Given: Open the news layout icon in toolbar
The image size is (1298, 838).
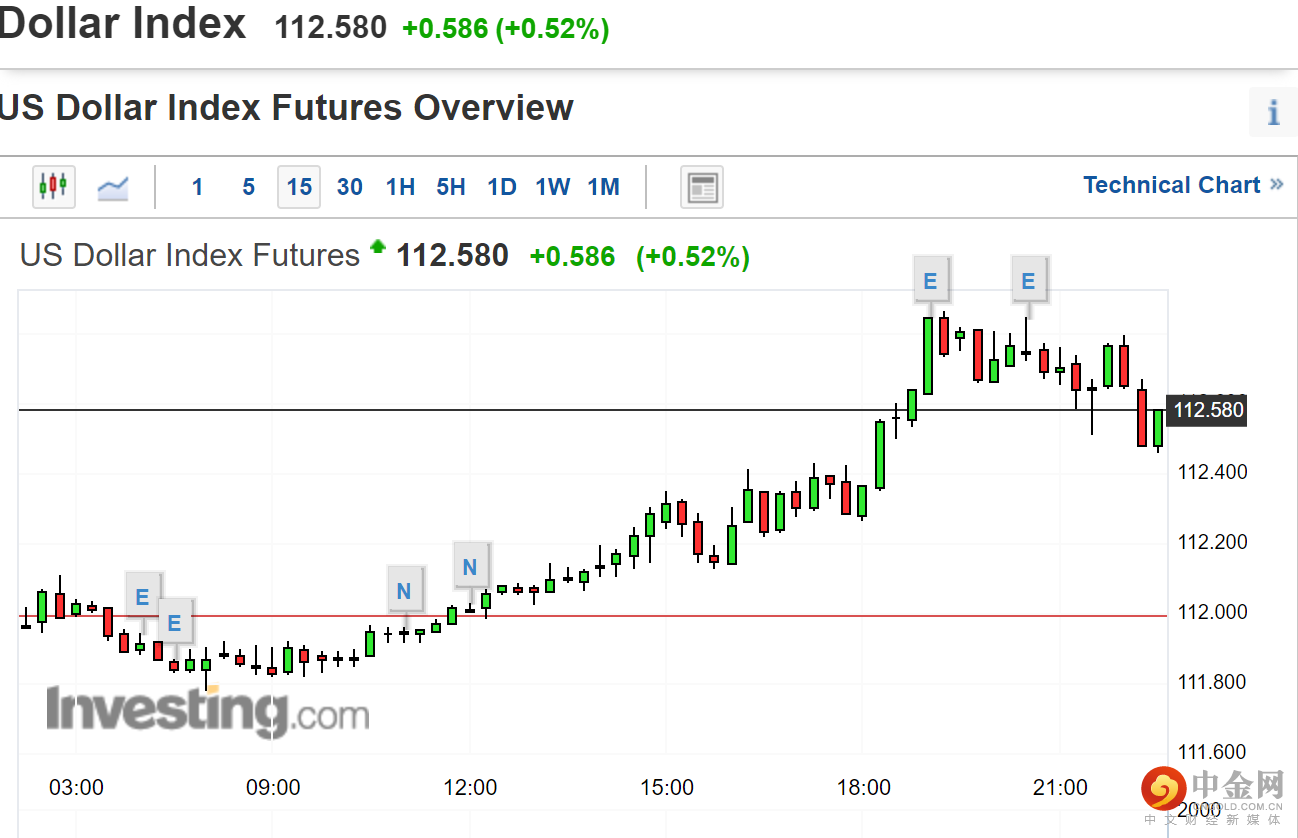Looking at the screenshot, I should pyautogui.click(x=702, y=187).
